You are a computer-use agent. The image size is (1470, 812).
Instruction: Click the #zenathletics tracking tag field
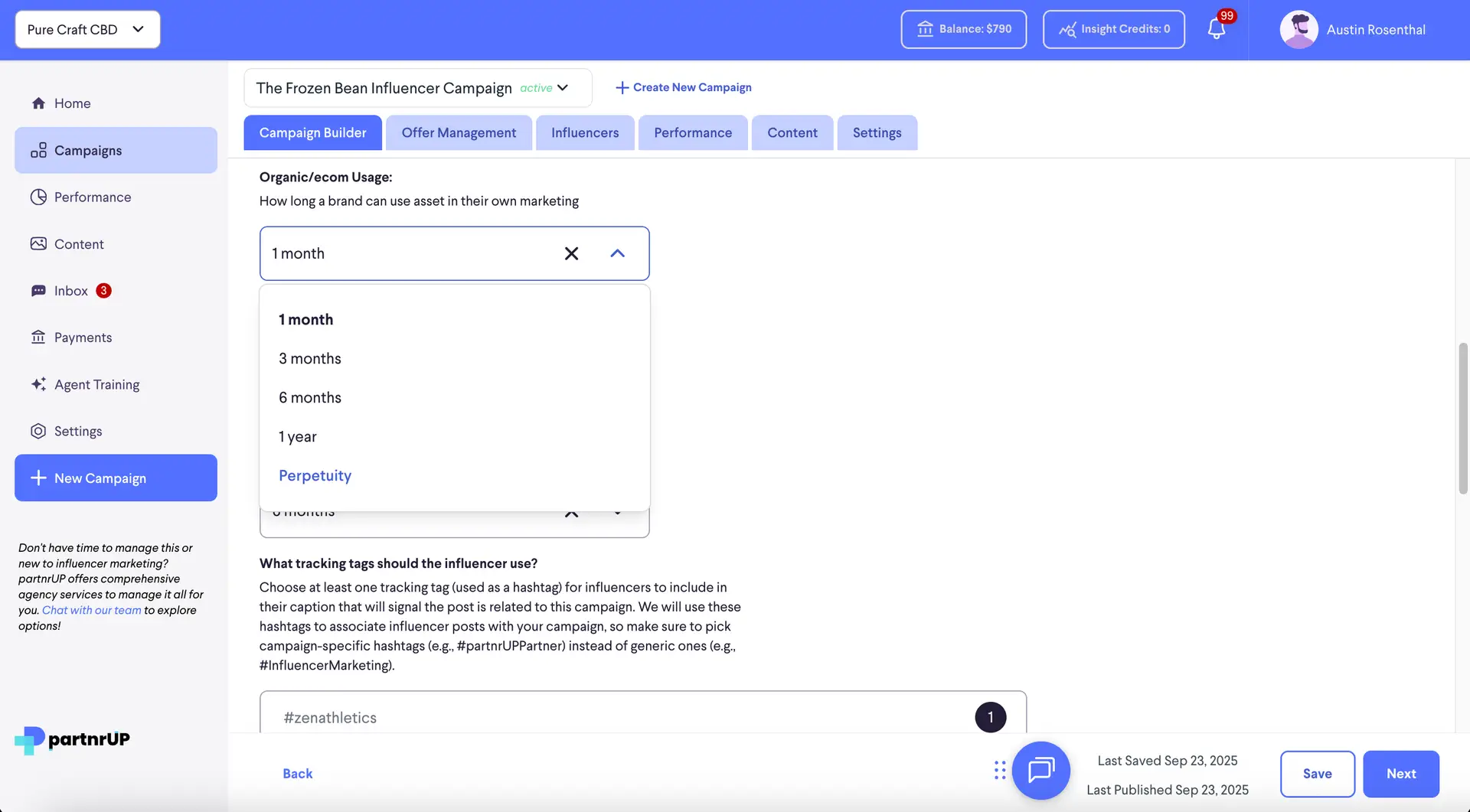(x=536, y=717)
